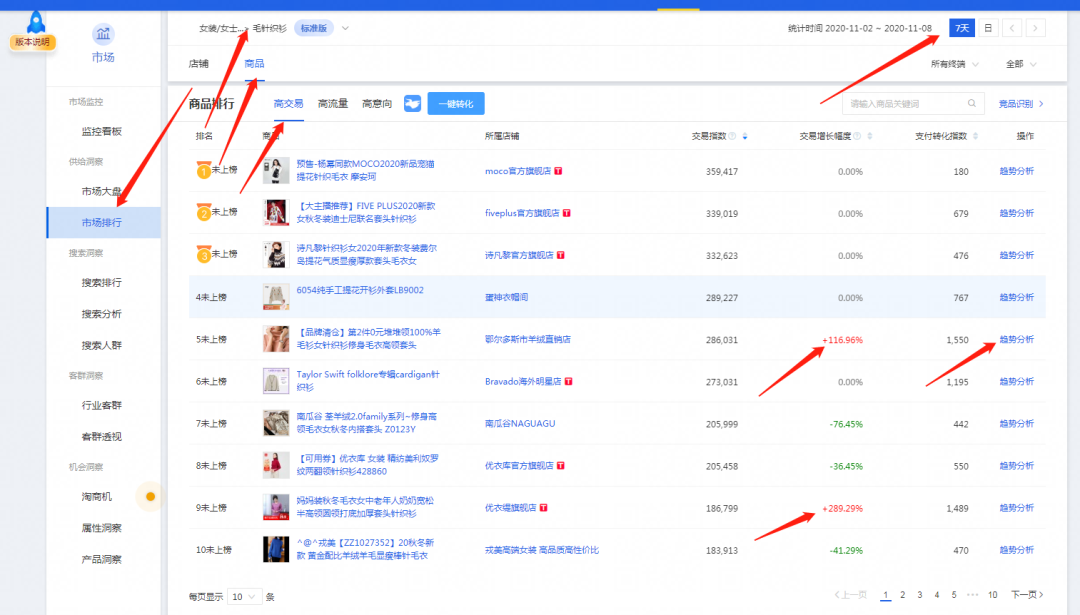
Task: Click the 版本说明 badge on the left edge
Action: pos(33,44)
